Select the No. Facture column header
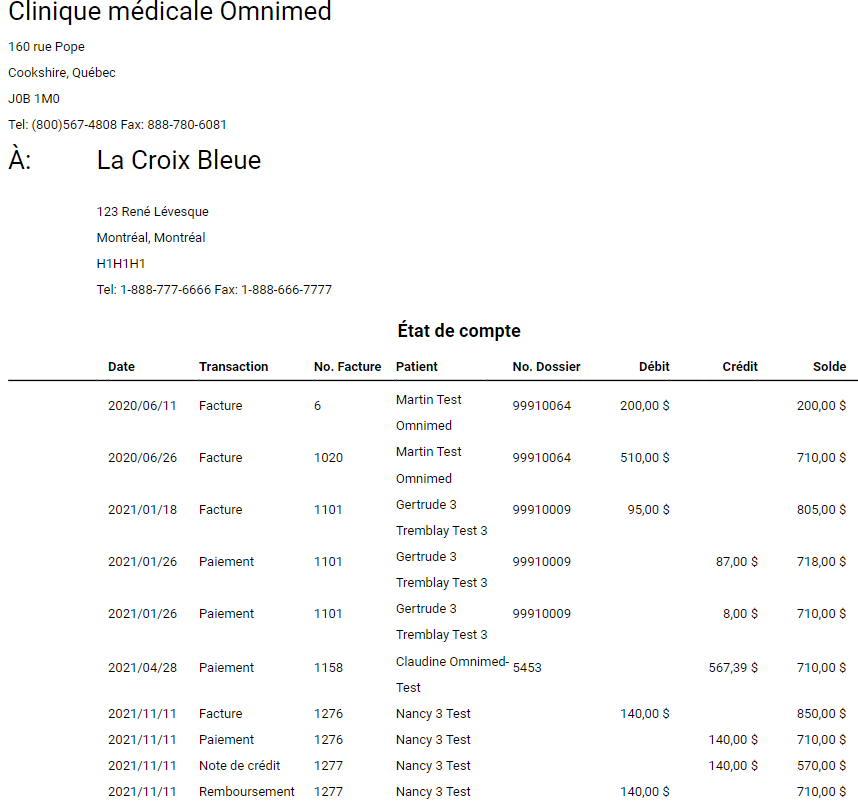The width and height of the screenshot is (858, 805). click(347, 367)
